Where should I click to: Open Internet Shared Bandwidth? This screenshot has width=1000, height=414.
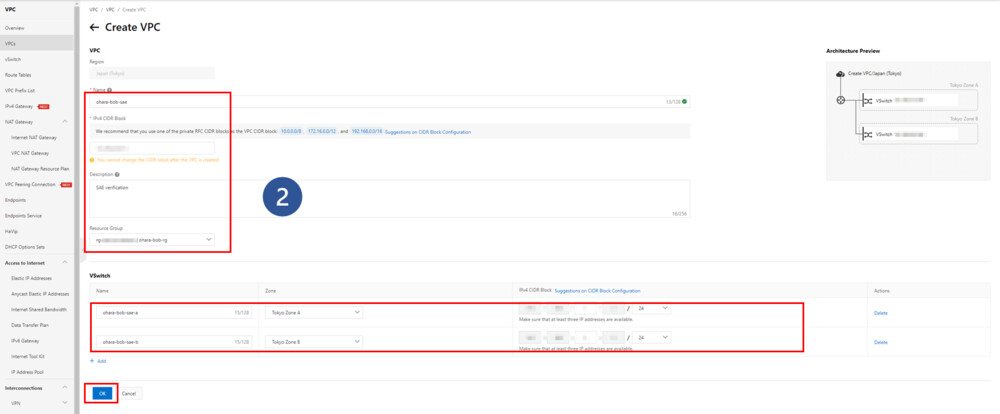click(39, 309)
